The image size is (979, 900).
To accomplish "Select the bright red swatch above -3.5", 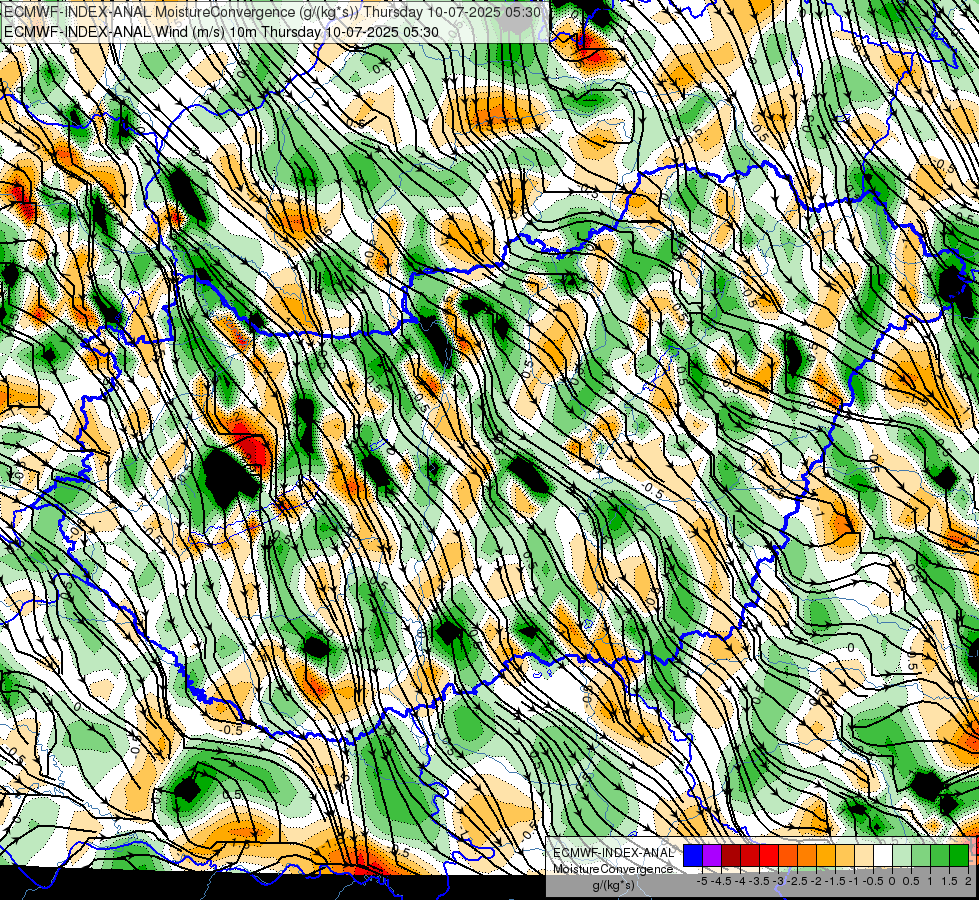I will tap(769, 855).
